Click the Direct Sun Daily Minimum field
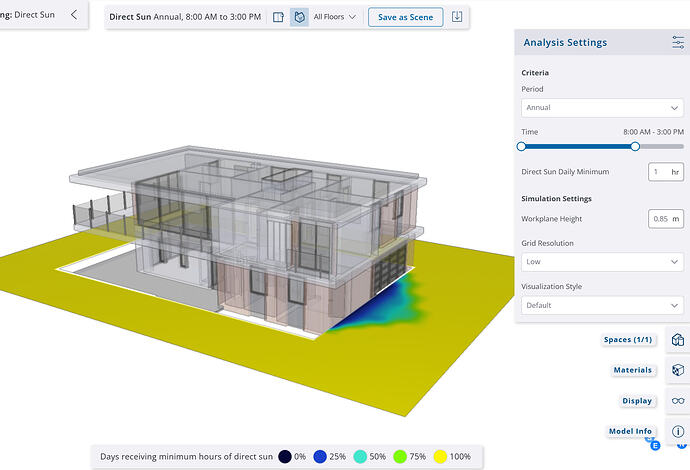The width and height of the screenshot is (690, 470). pyautogui.click(x=666, y=172)
